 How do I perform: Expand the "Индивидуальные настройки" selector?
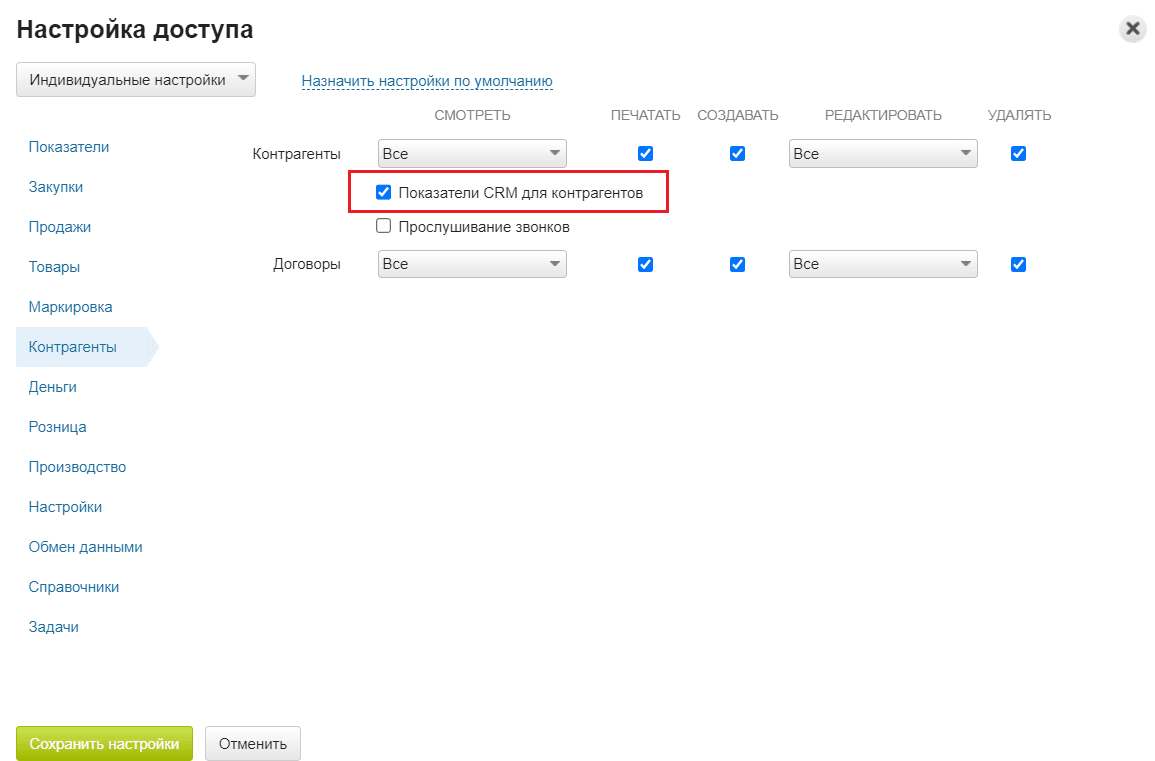[135, 79]
